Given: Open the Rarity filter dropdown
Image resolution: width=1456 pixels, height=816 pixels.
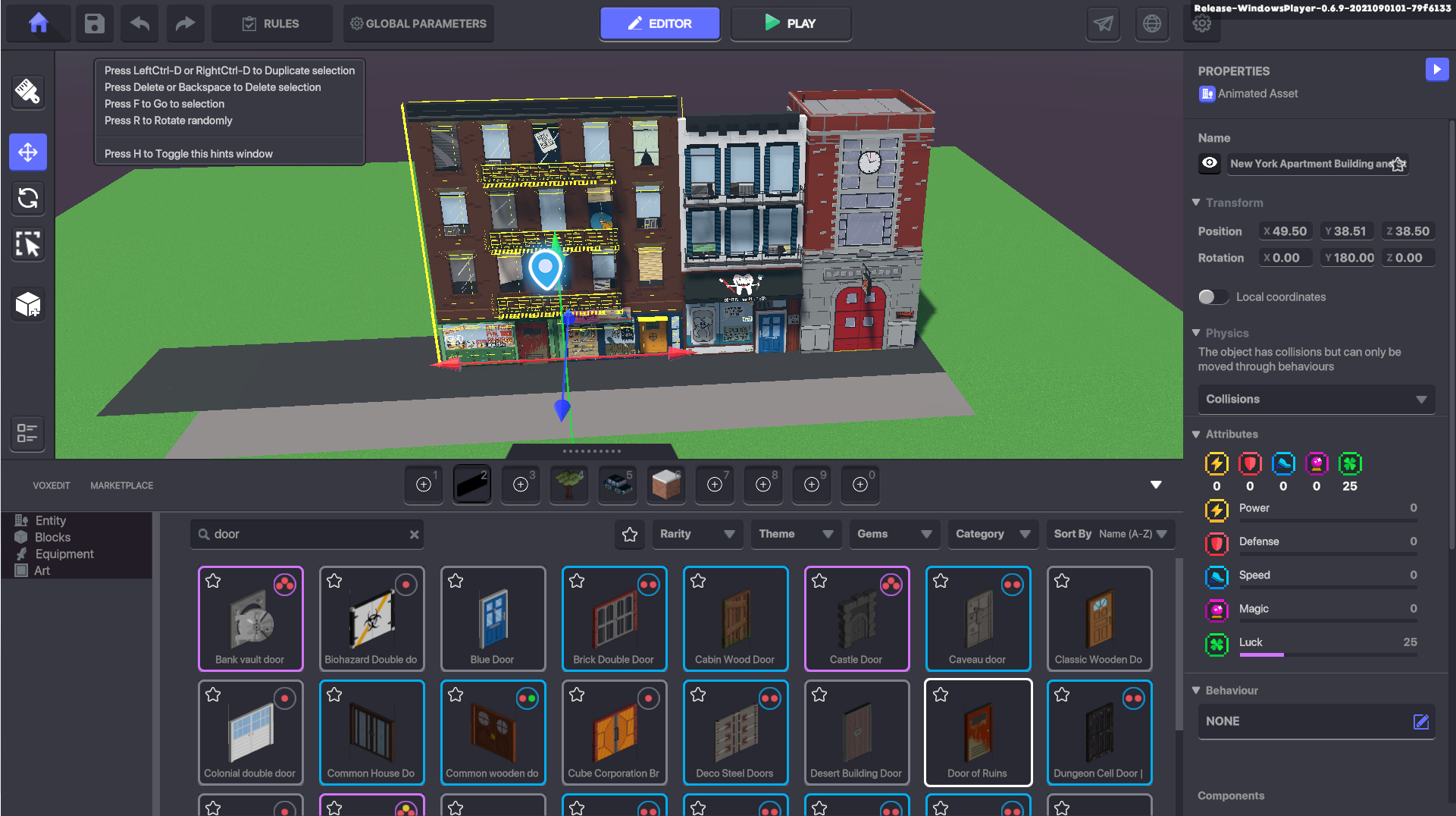Looking at the screenshot, I should 696,534.
